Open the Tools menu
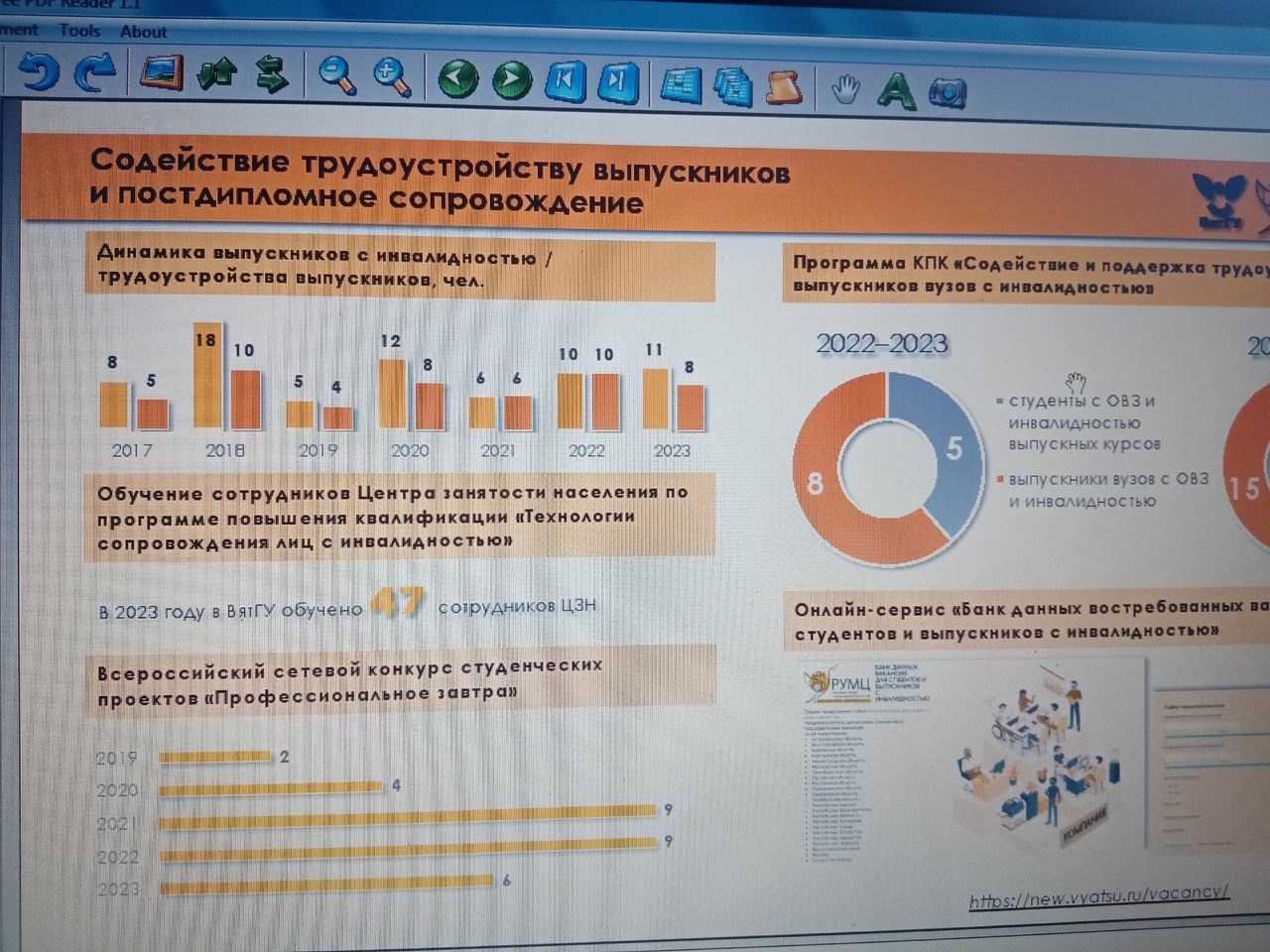 coord(79,31)
